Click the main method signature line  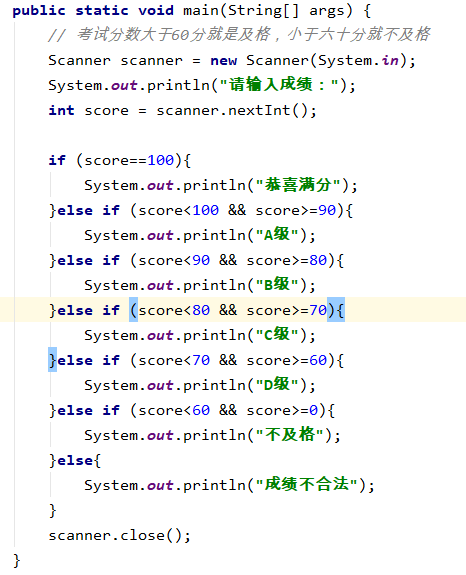click(x=192, y=10)
